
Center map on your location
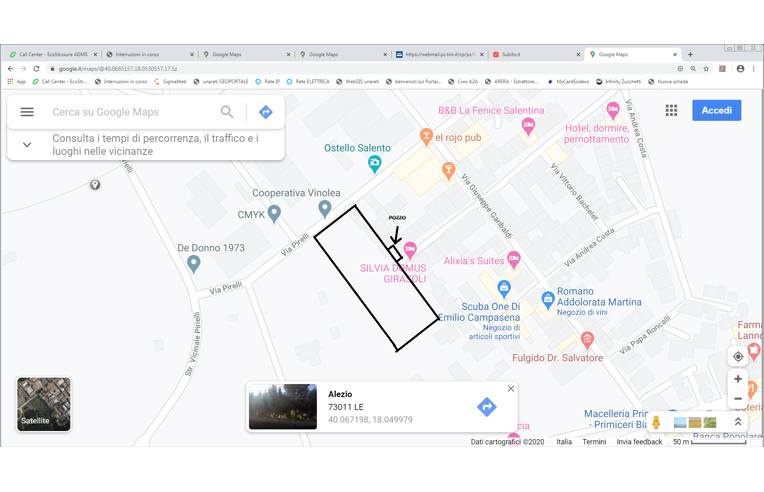coord(738,357)
